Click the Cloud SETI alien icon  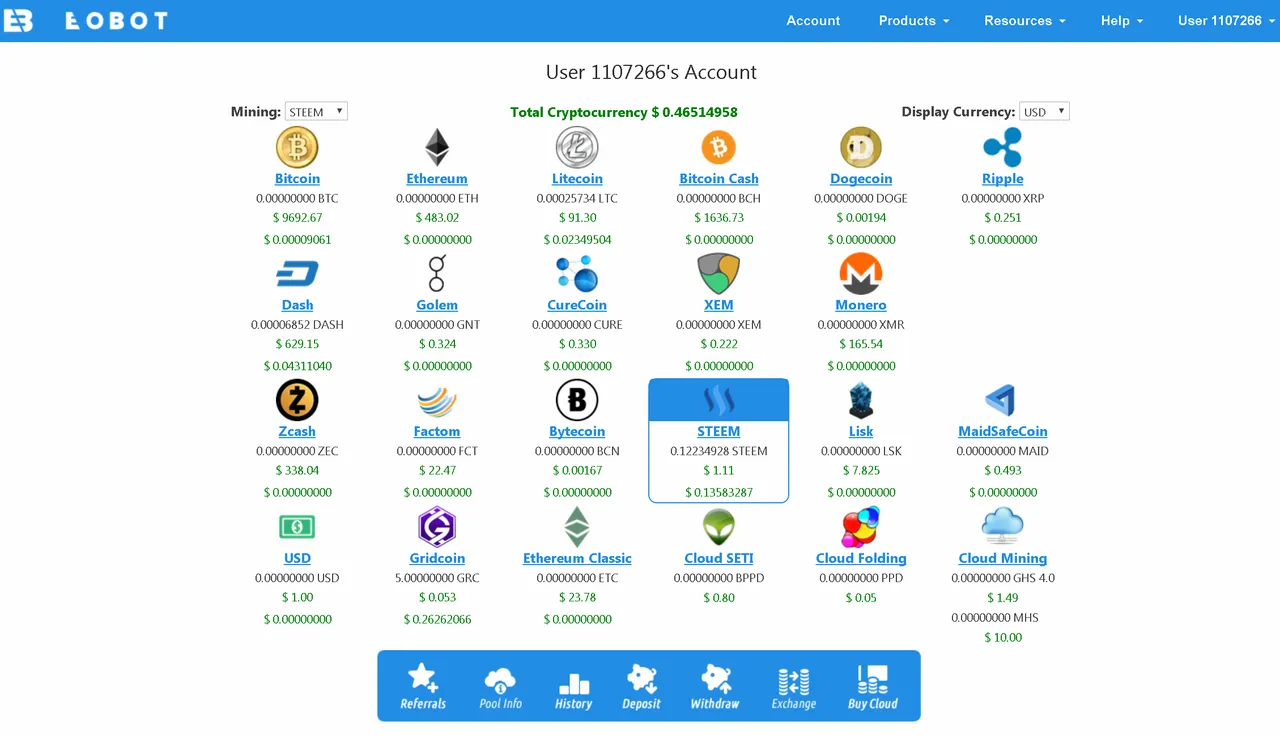[718, 527]
